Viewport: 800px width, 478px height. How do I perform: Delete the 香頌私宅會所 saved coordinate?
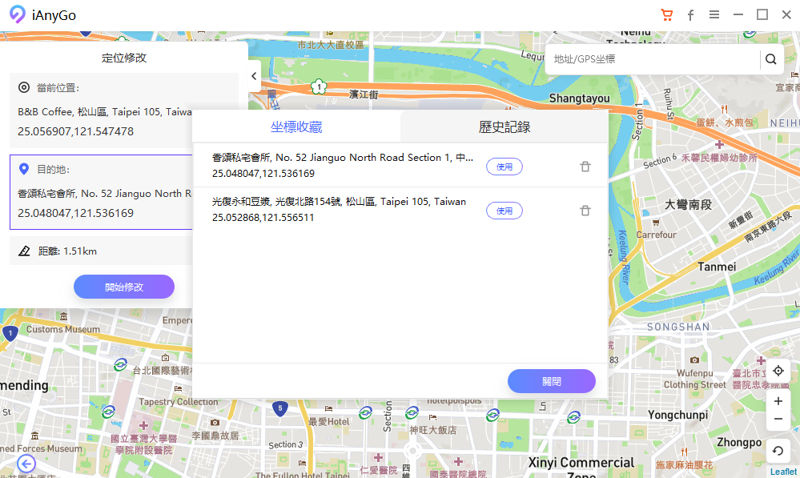(x=585, y=167)
